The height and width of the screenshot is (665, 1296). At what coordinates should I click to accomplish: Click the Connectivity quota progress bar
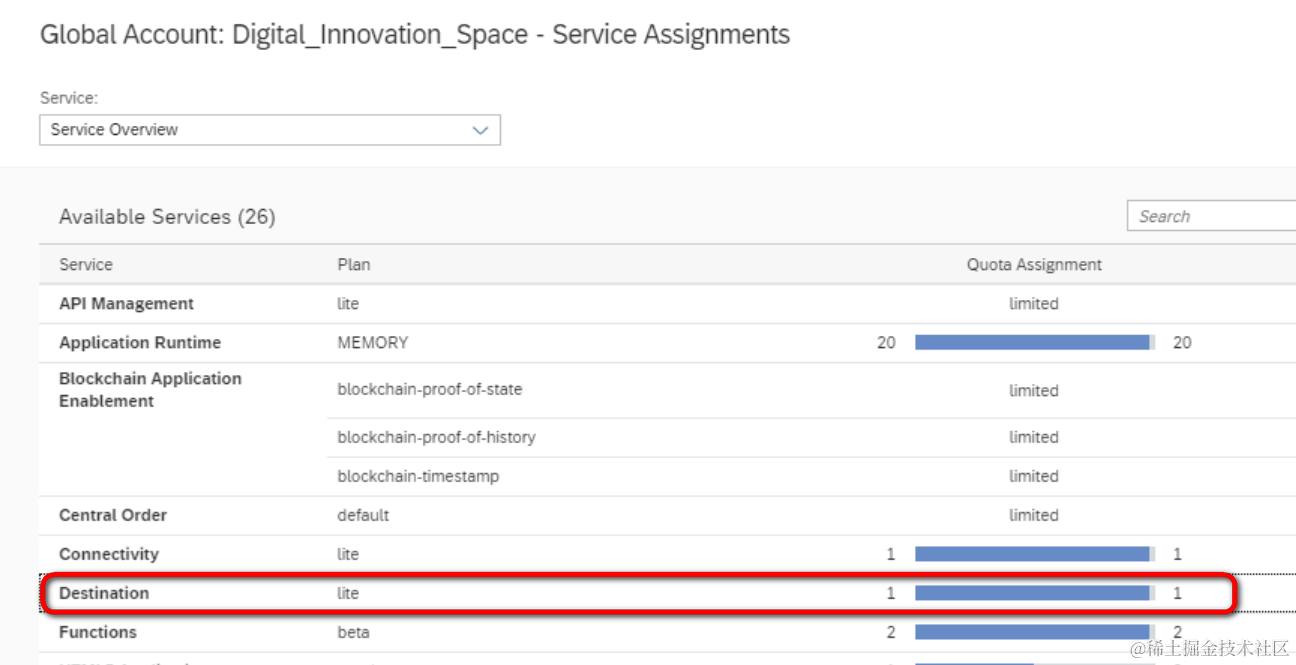point(1034,554)
